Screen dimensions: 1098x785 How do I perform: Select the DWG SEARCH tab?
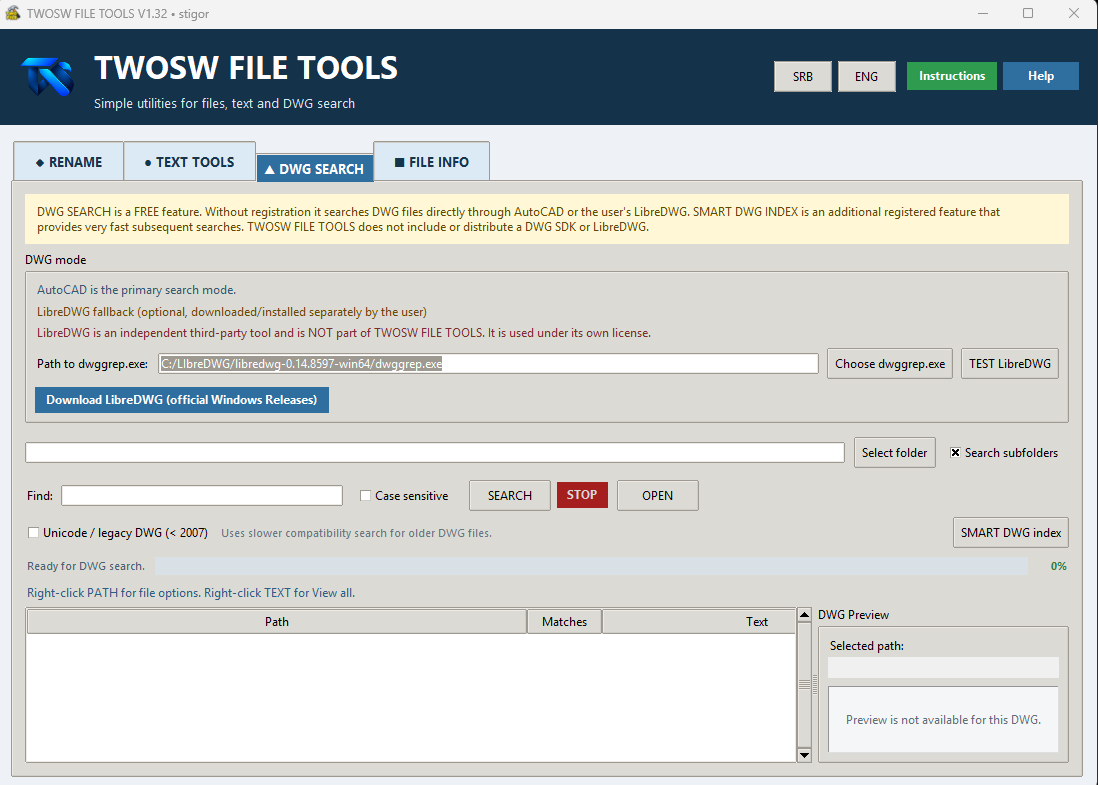[x=315, y=169]
